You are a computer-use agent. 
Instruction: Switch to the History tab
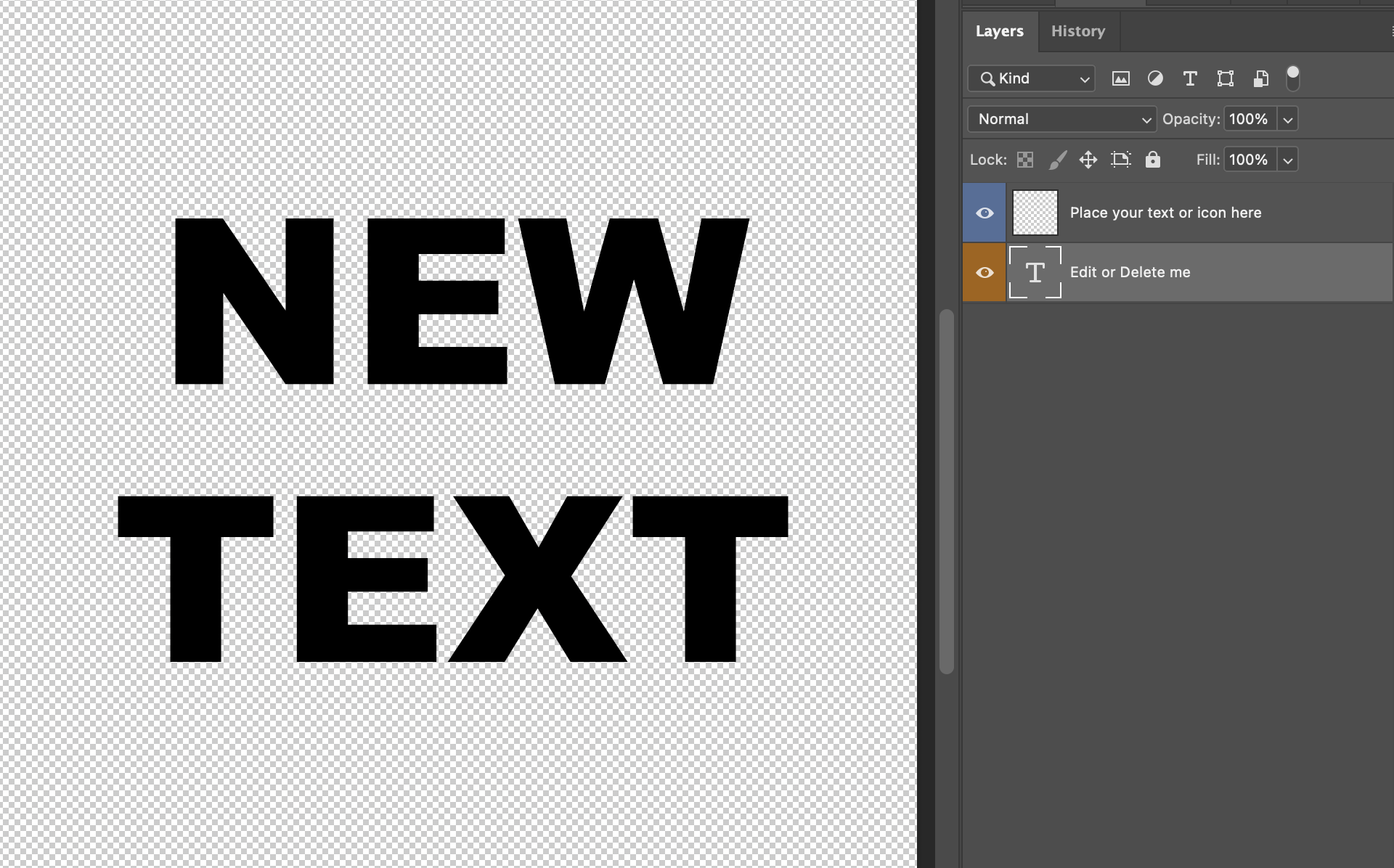(1078, 31)
